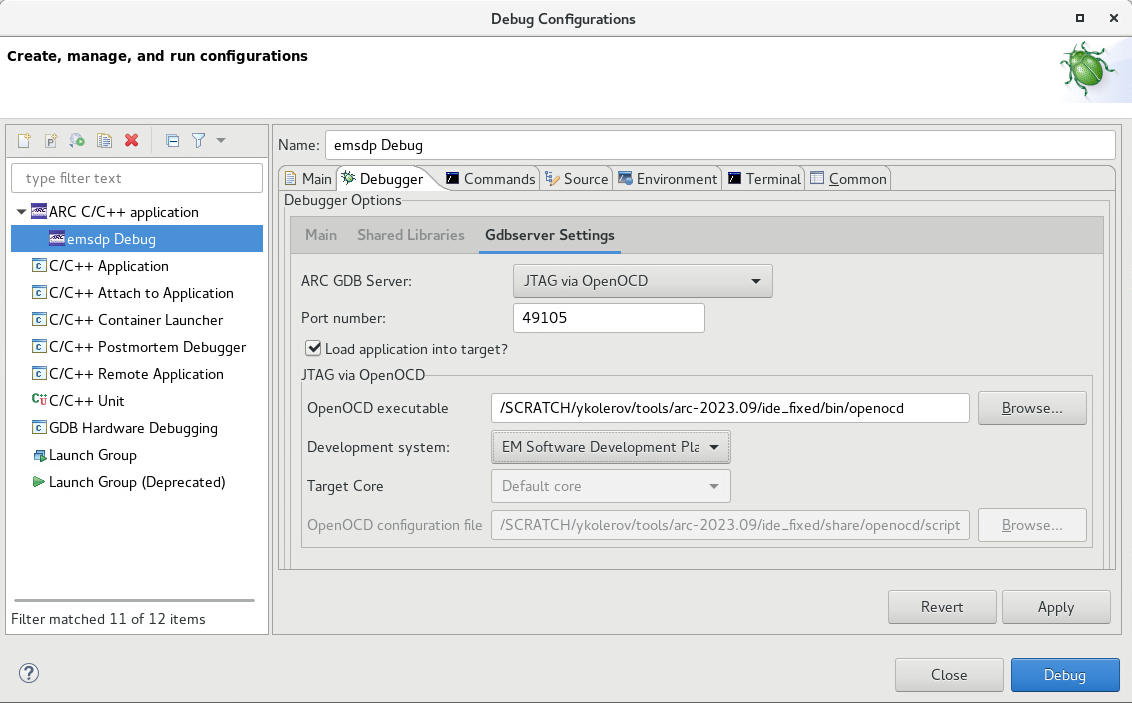Viewport: 1132px width, 703px height.
Task: Open the toolbar view menu arrow
Action: pyautogui.click(x=220, y=140)
